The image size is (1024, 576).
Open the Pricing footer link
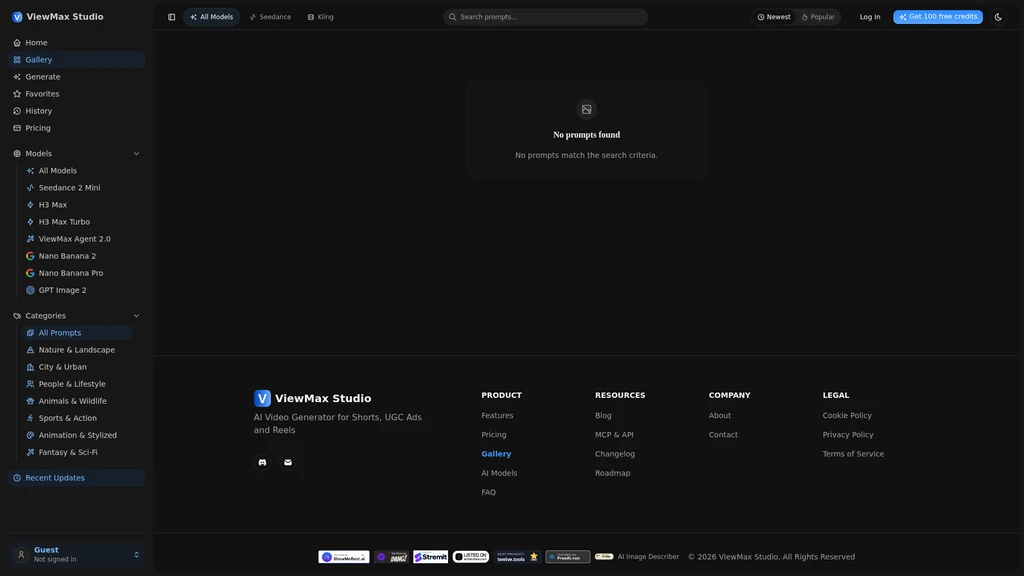pyautogui.click(x=494, y=434)
